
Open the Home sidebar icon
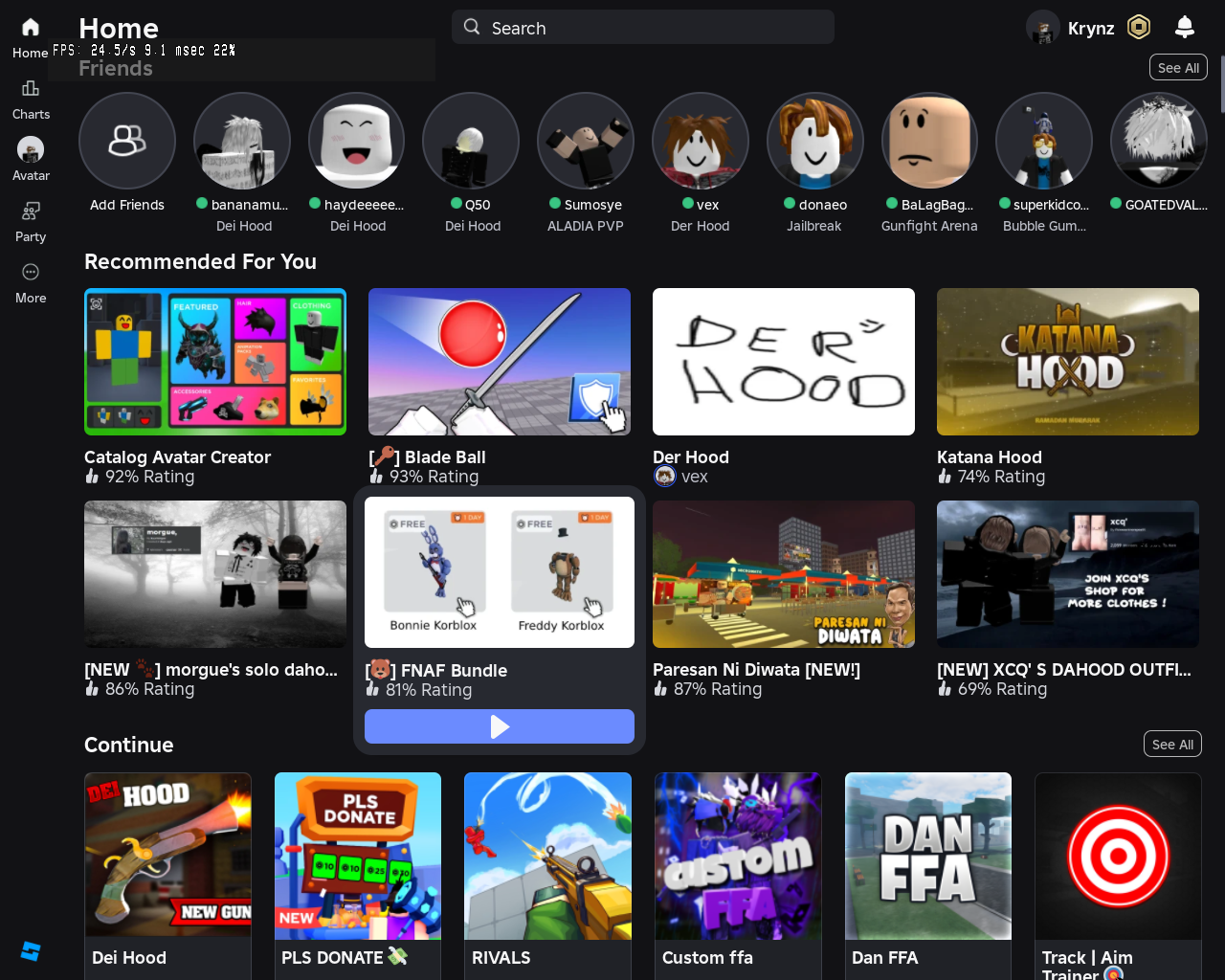click(x=31, y=27)
